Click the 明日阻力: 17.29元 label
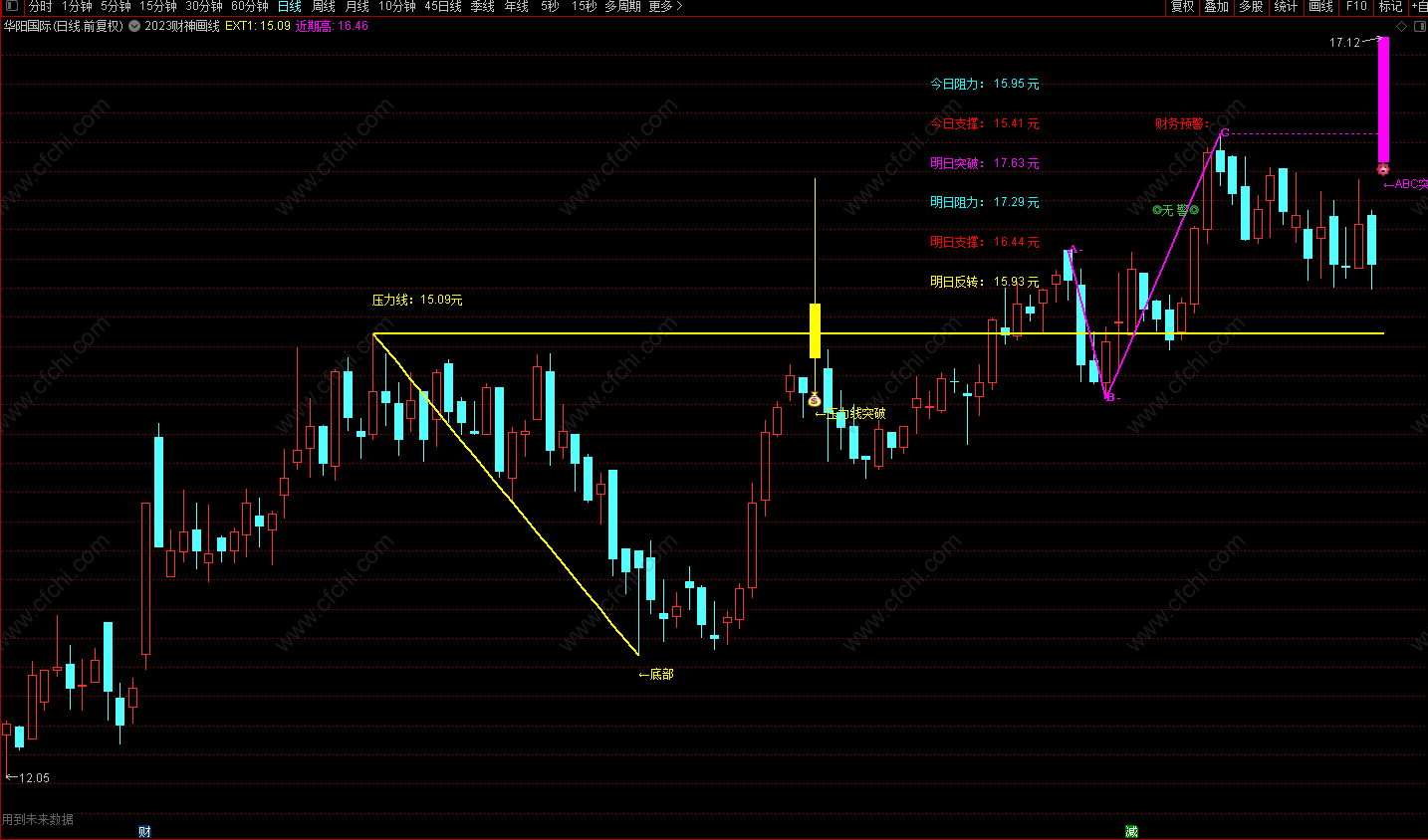The height and width of the screenshot is (840, 1428). coord(985,202)
